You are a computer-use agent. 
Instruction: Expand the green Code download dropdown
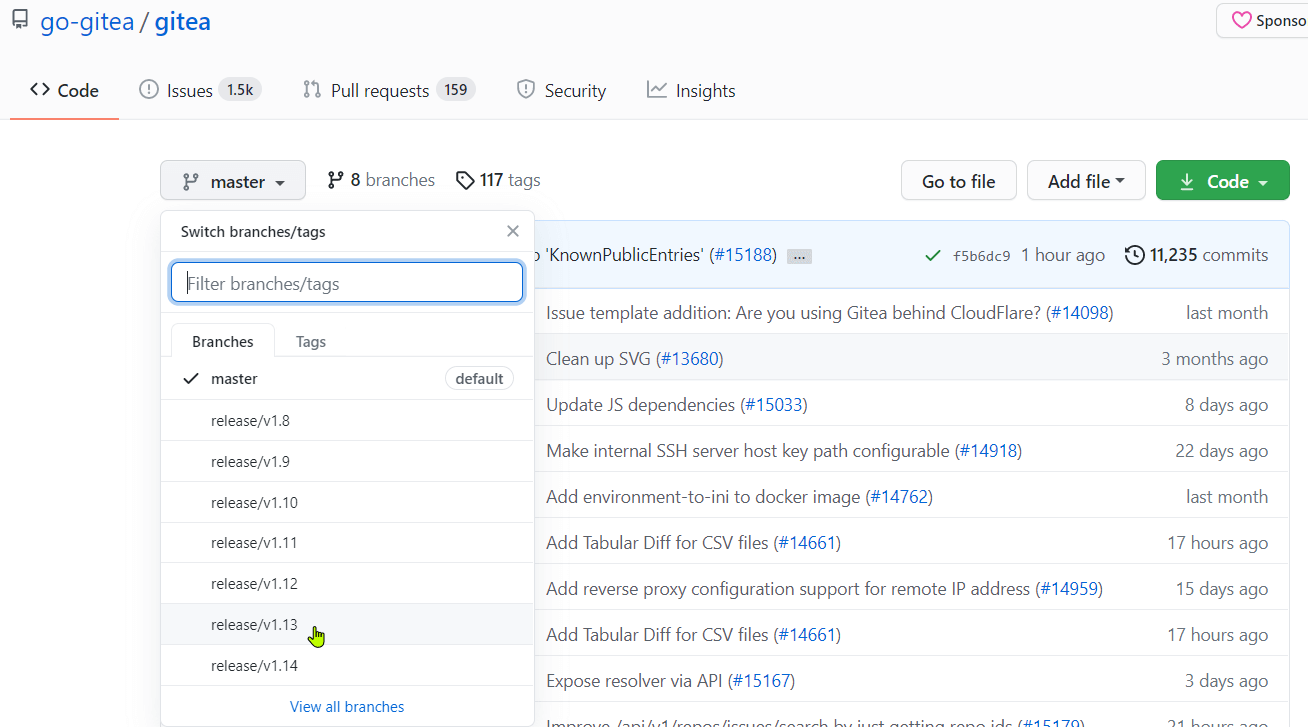point(1222,181)
